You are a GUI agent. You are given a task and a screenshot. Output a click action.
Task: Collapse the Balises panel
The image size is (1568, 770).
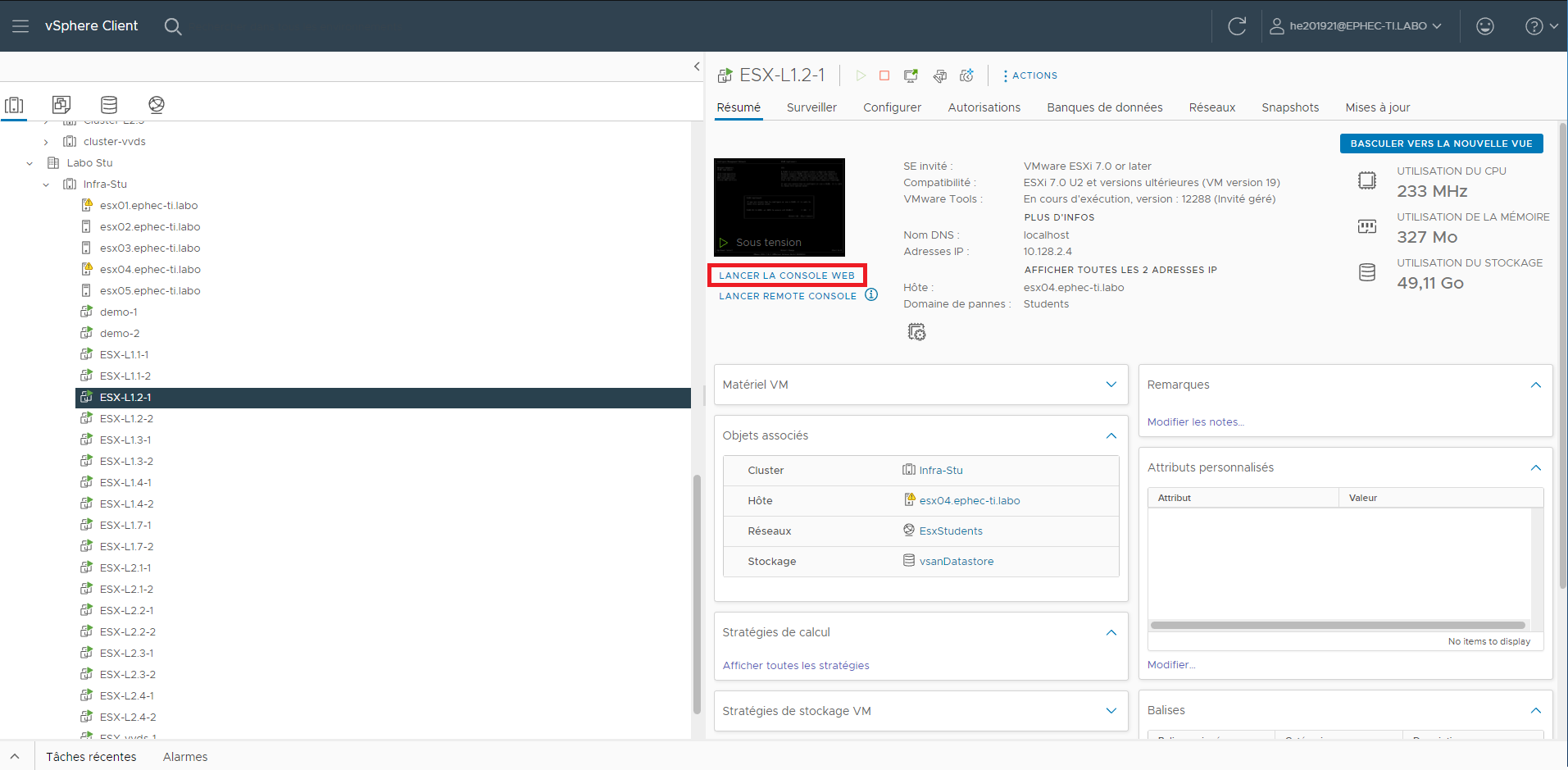(1535, 710)
